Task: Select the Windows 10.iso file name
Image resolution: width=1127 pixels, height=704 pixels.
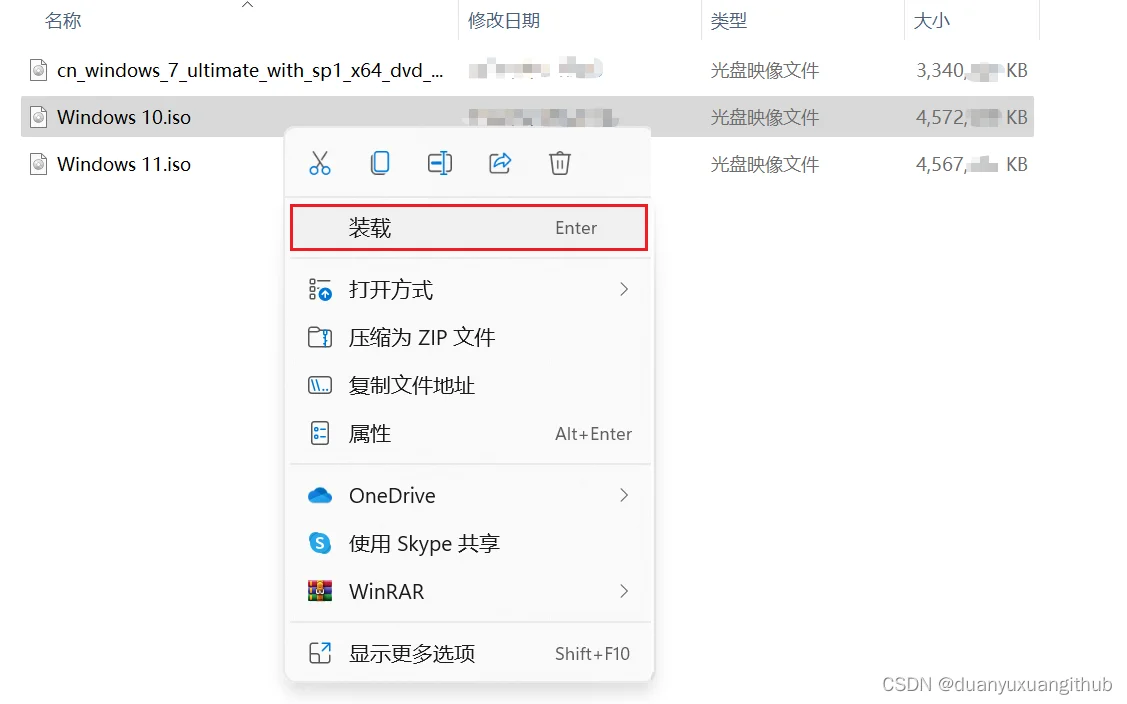Action: coord(124,117)
